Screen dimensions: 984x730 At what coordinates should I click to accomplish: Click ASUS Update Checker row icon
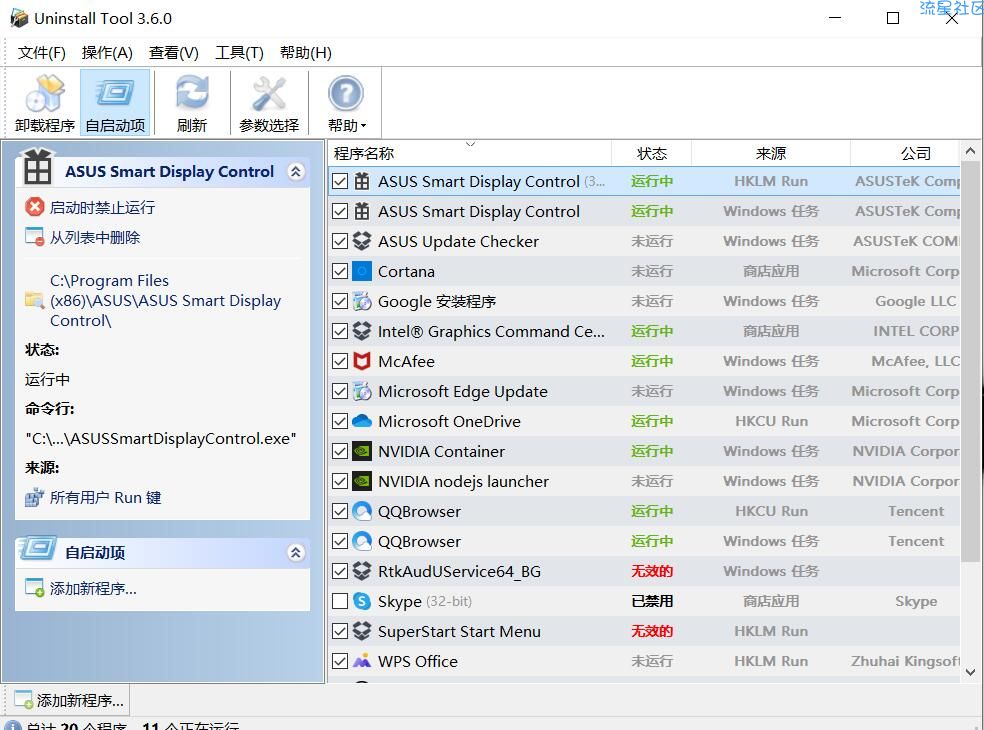[361, 241]
